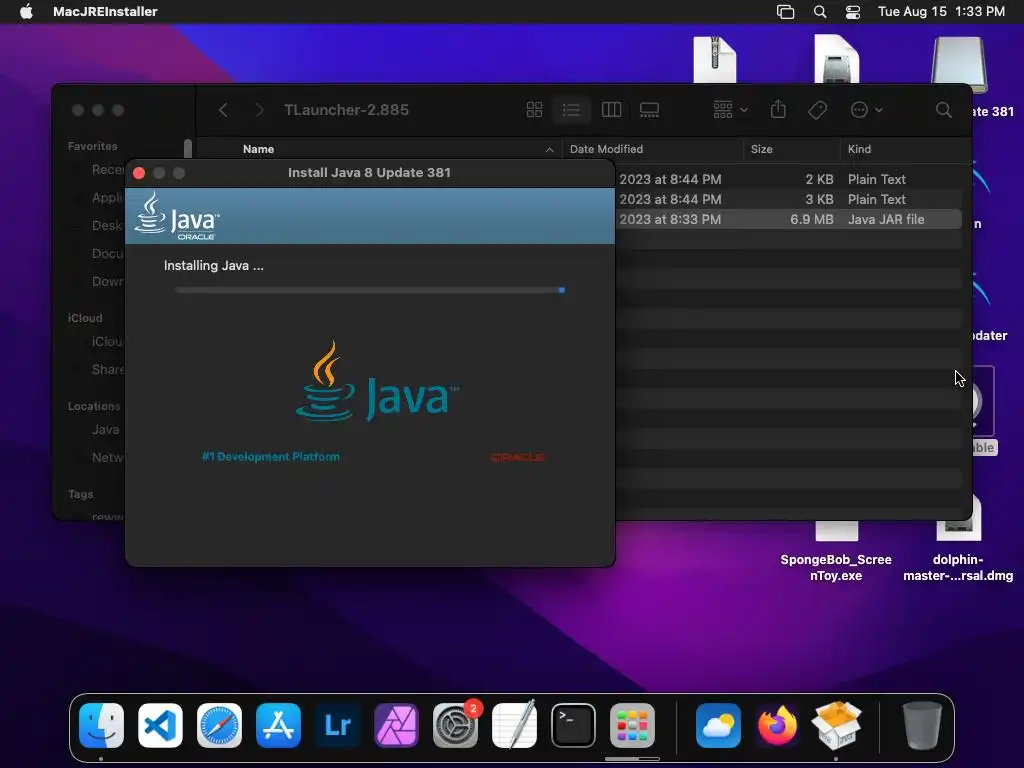The image size is (1024, 768).
Task: Toggle the Name column sort arrow
Action: [x=549, y=150]
